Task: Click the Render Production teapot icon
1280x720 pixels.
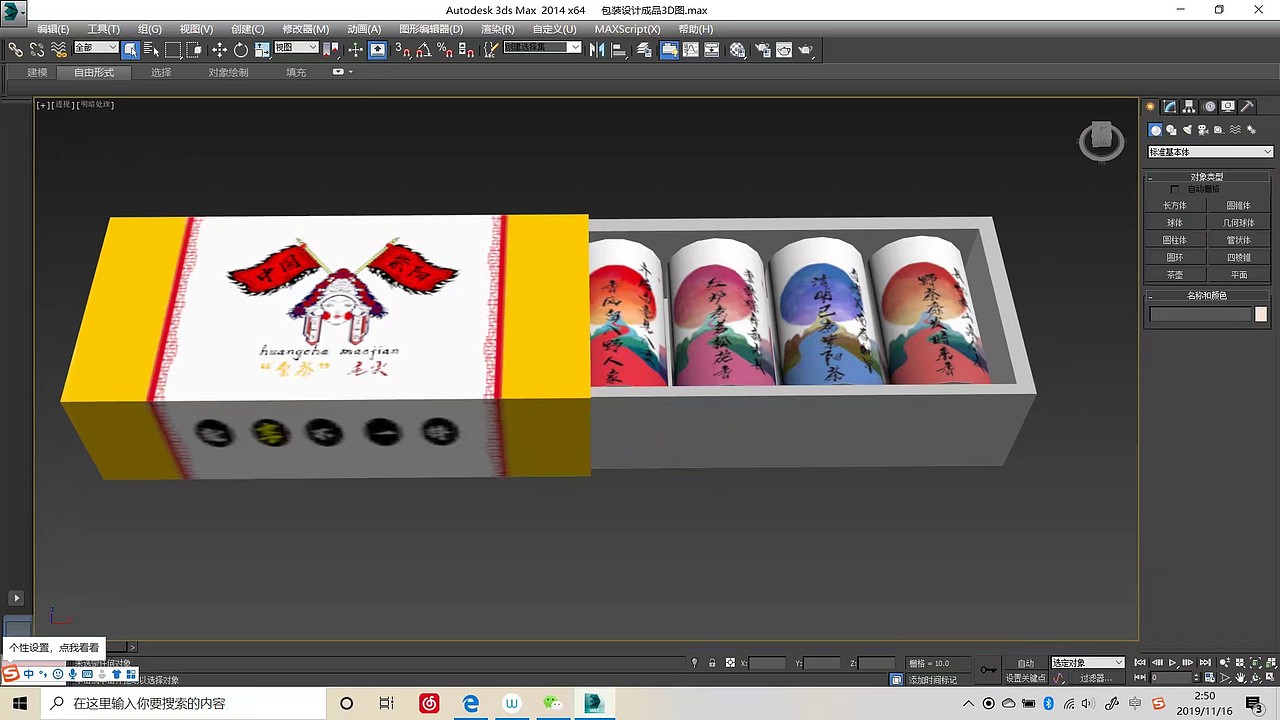Action: coord(805,49)
